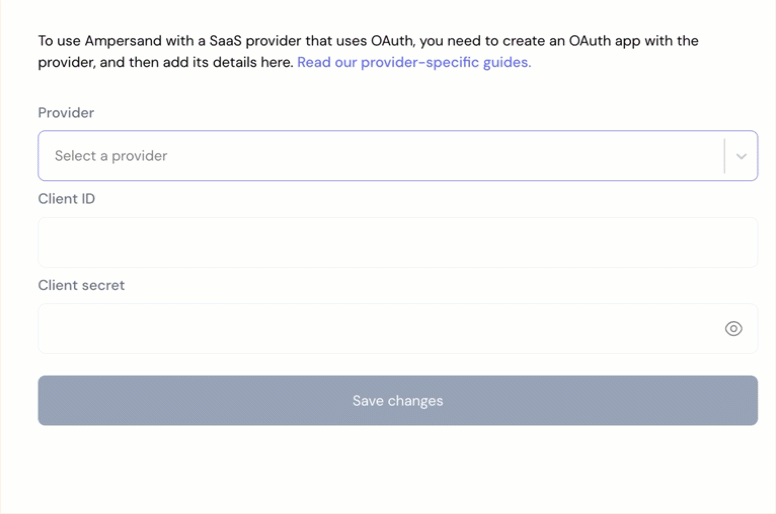776x514 pixels.
Task: Toggle password visibility in Client secret
Action: [733, 328]
